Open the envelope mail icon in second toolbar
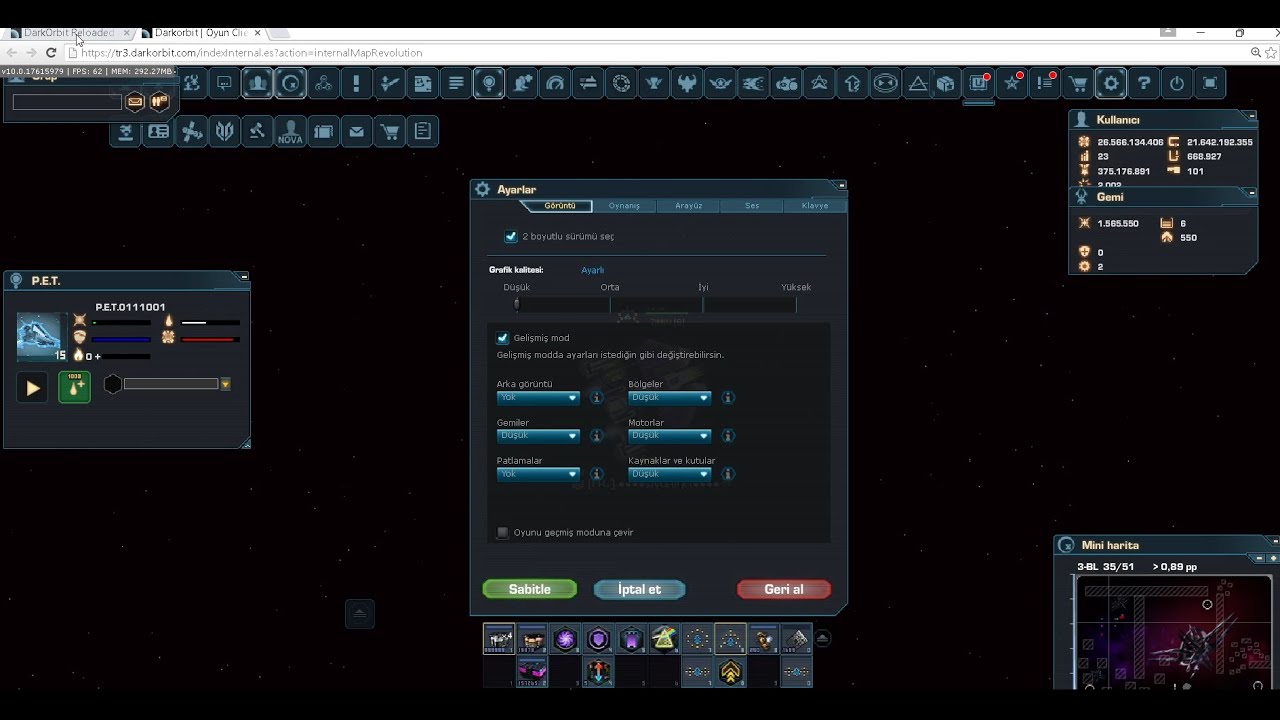The width and height of the screenshot is (1280, 720). (356, 131)
